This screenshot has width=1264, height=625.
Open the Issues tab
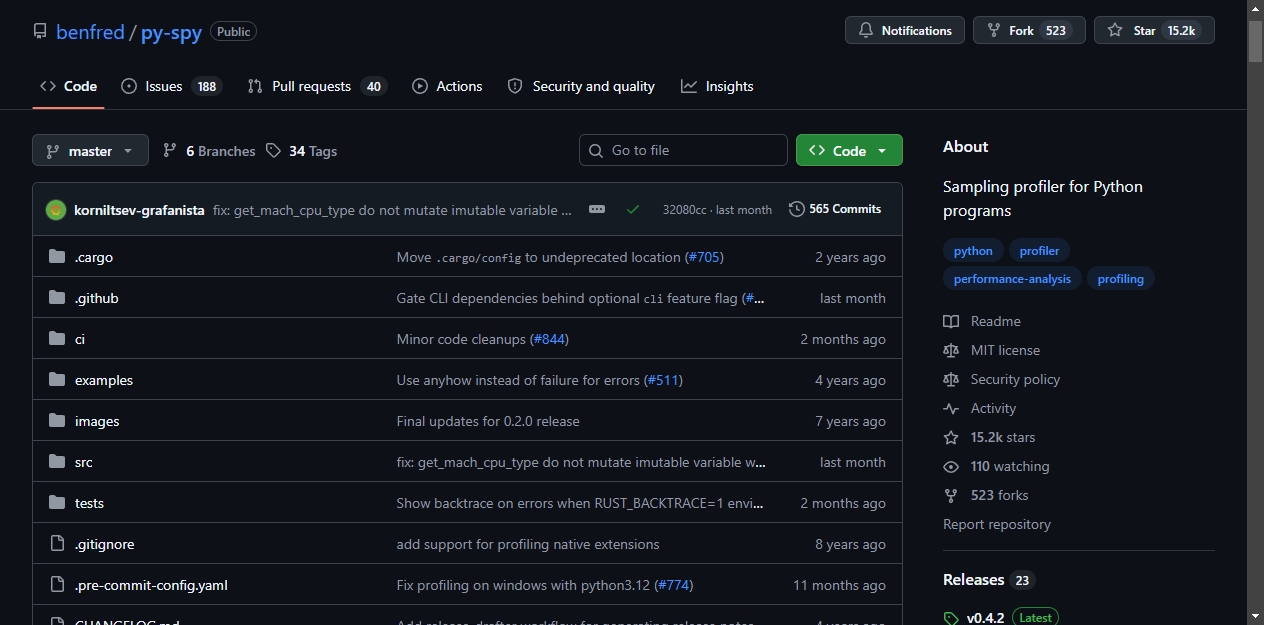[x=171, y=86]
